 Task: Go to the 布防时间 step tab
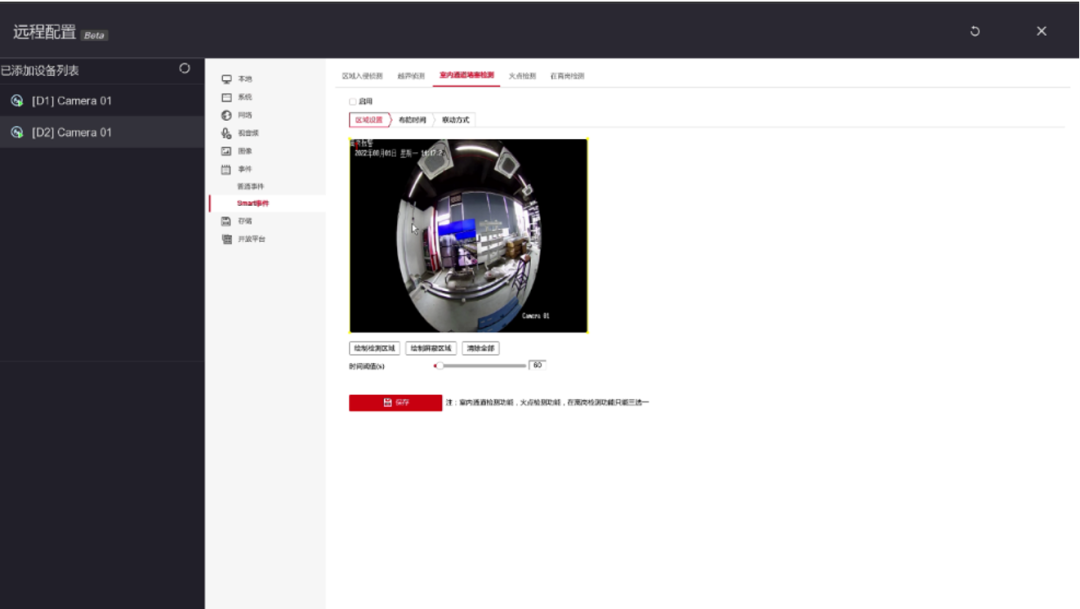coord(411,120)
